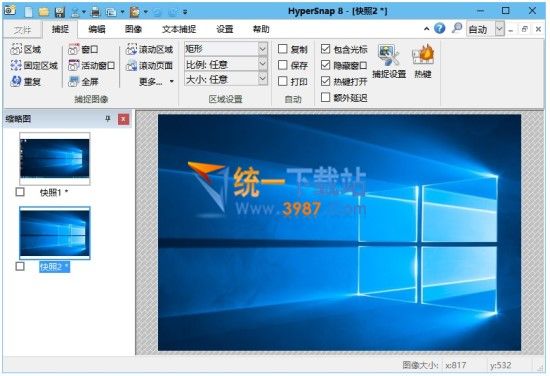The height and width of the screenshot is (376, 550).
Task: Select the 快照1 thumbnail image
Action: pos(55,159)
